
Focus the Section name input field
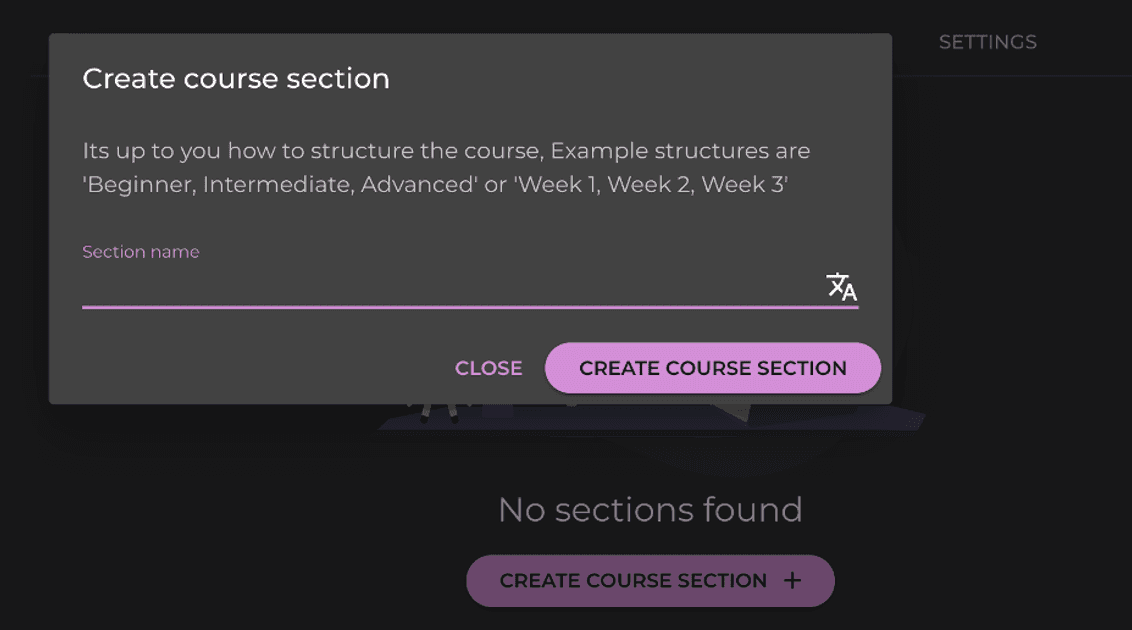click(452, 287)
